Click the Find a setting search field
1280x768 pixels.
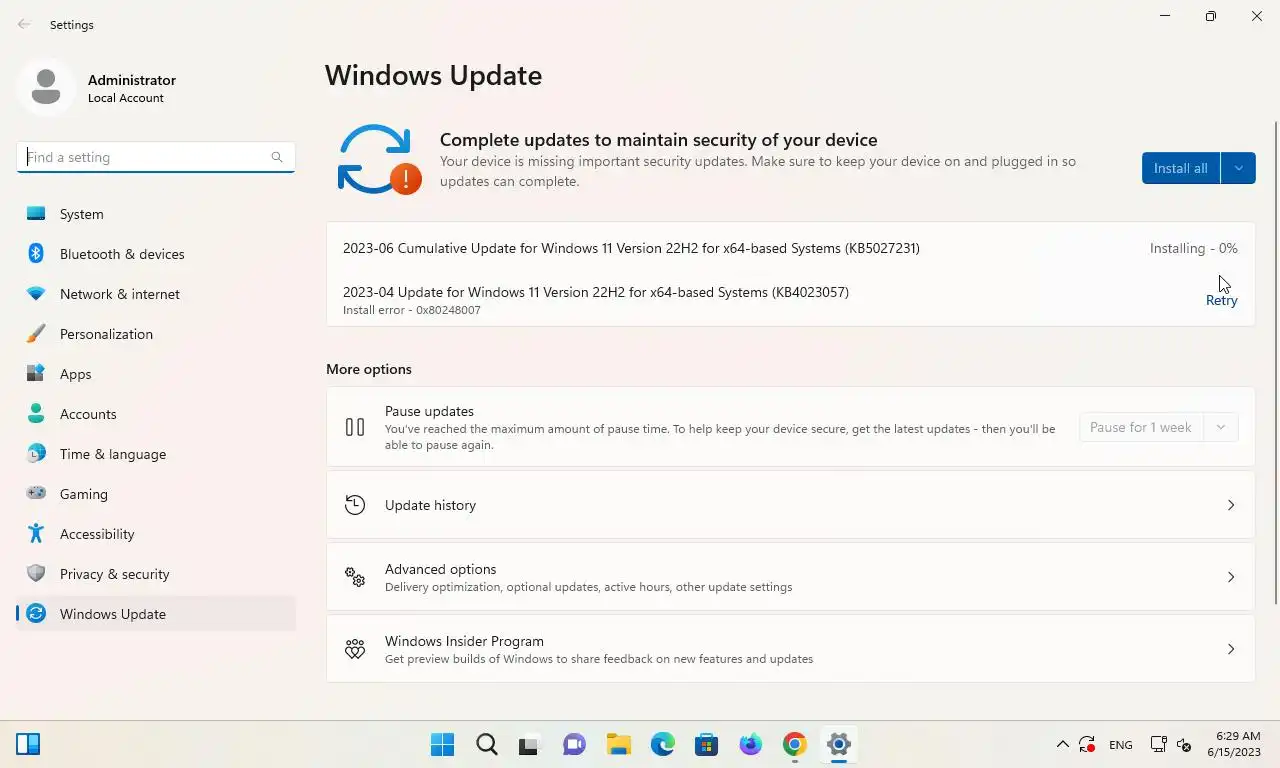(x=156, y=157)
